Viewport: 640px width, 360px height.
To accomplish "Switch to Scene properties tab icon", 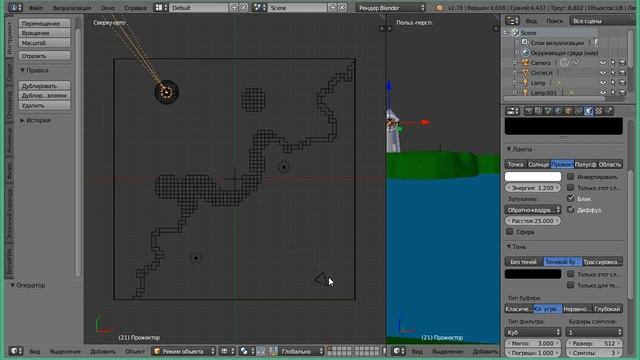I will click(548, 111).
